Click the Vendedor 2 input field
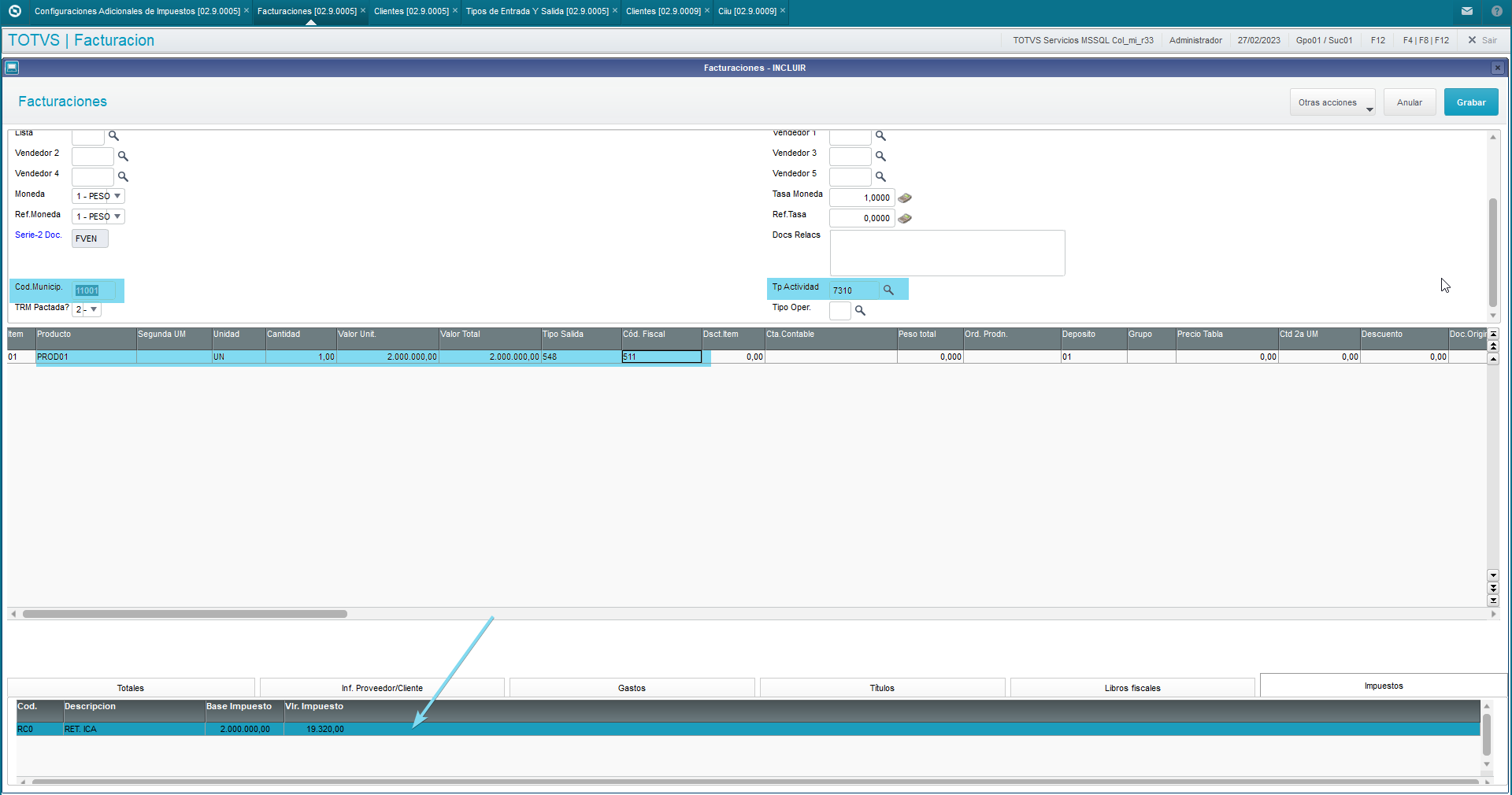The height and width of the screenshot is (795, 1512). tap(93, 156)
